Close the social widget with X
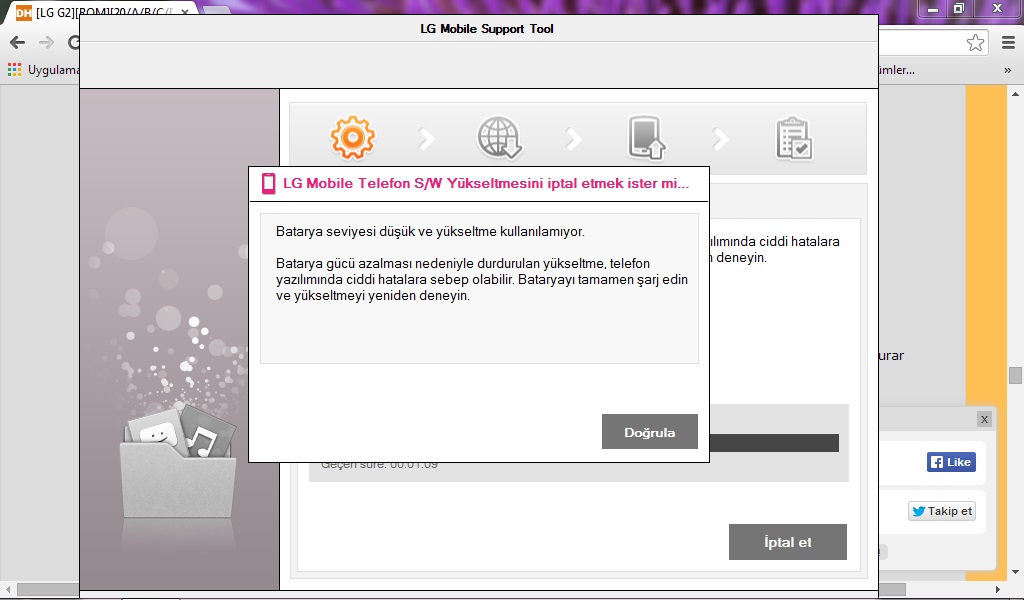1024x600 pixels. pyautogui.click(x=984, y=419)
